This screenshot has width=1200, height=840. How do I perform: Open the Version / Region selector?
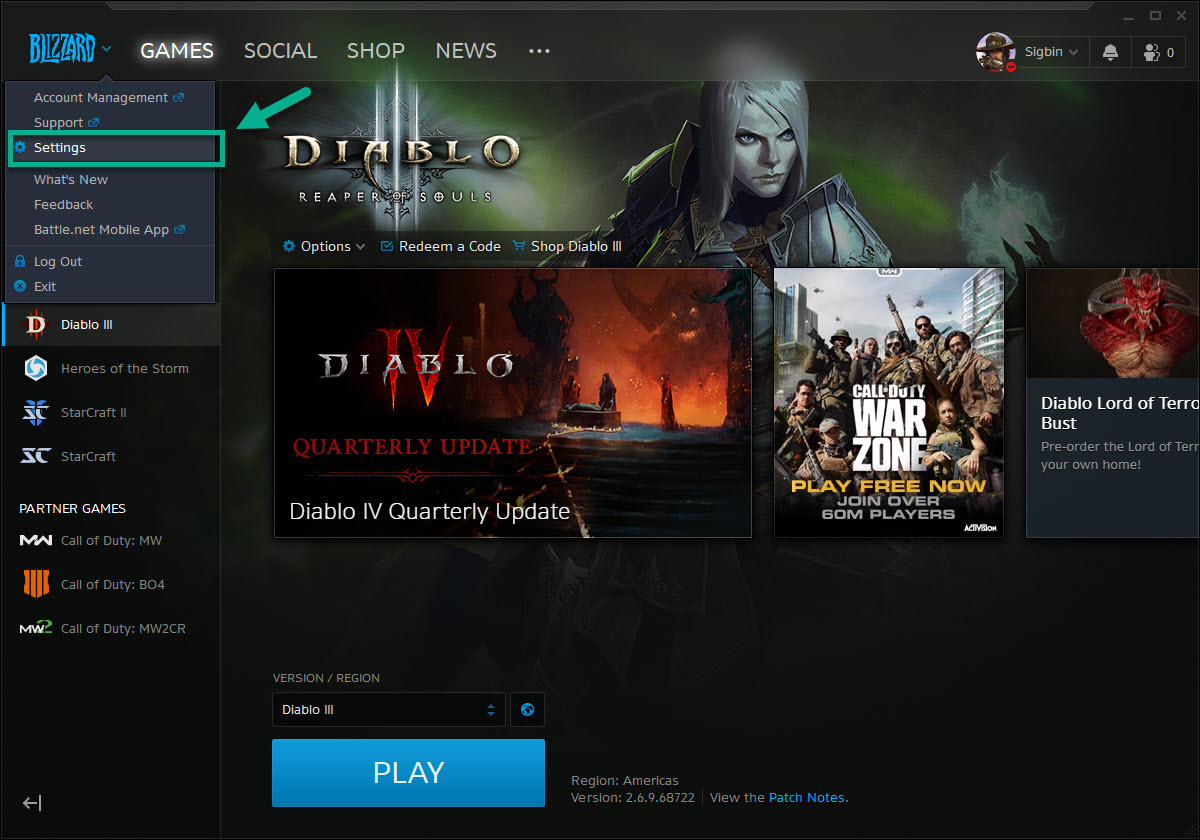[x=388, y=709]
